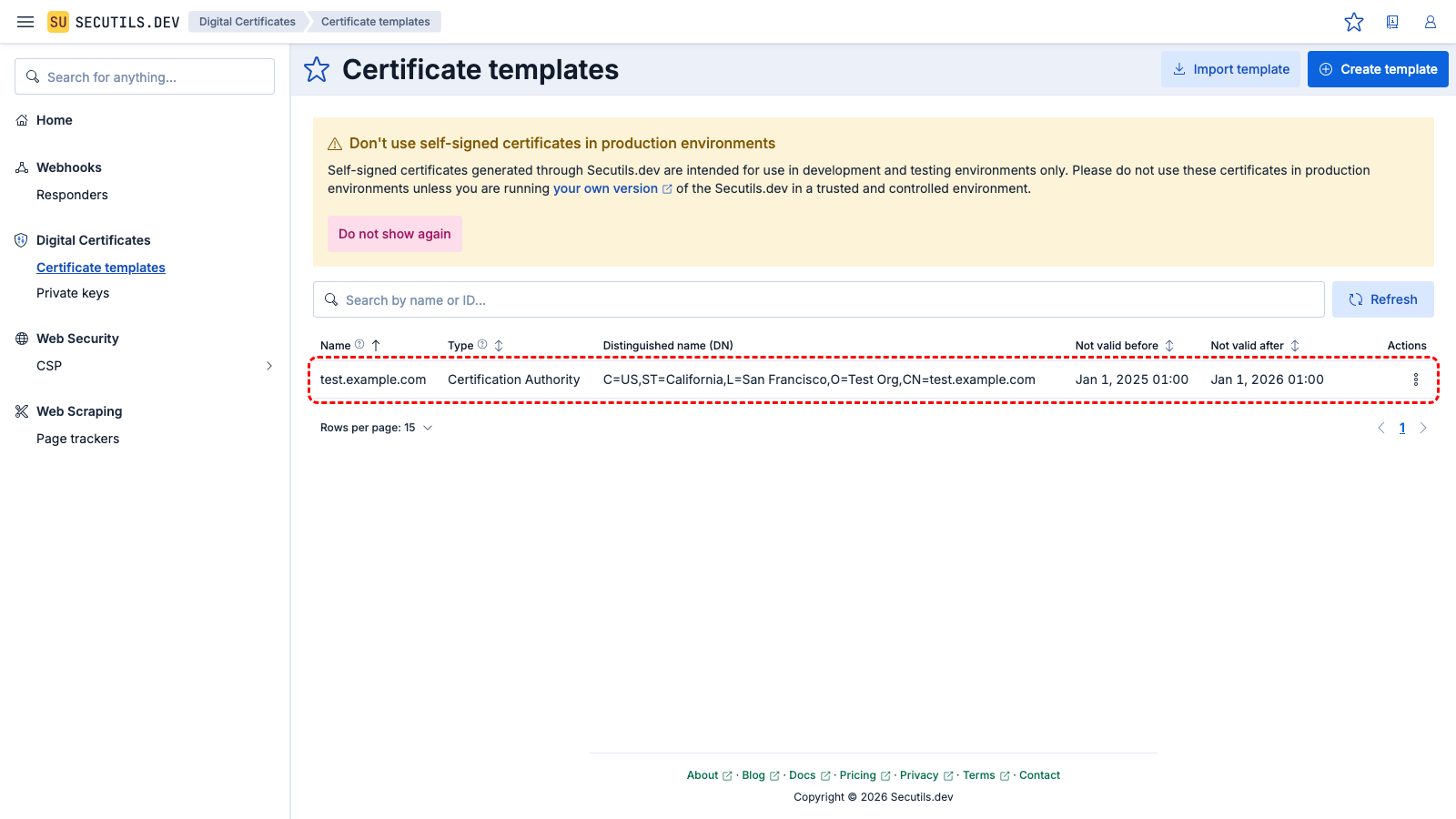1456x819 pixels.
Task: Open the Rows per page dropdown
Action: pos(377,427)
